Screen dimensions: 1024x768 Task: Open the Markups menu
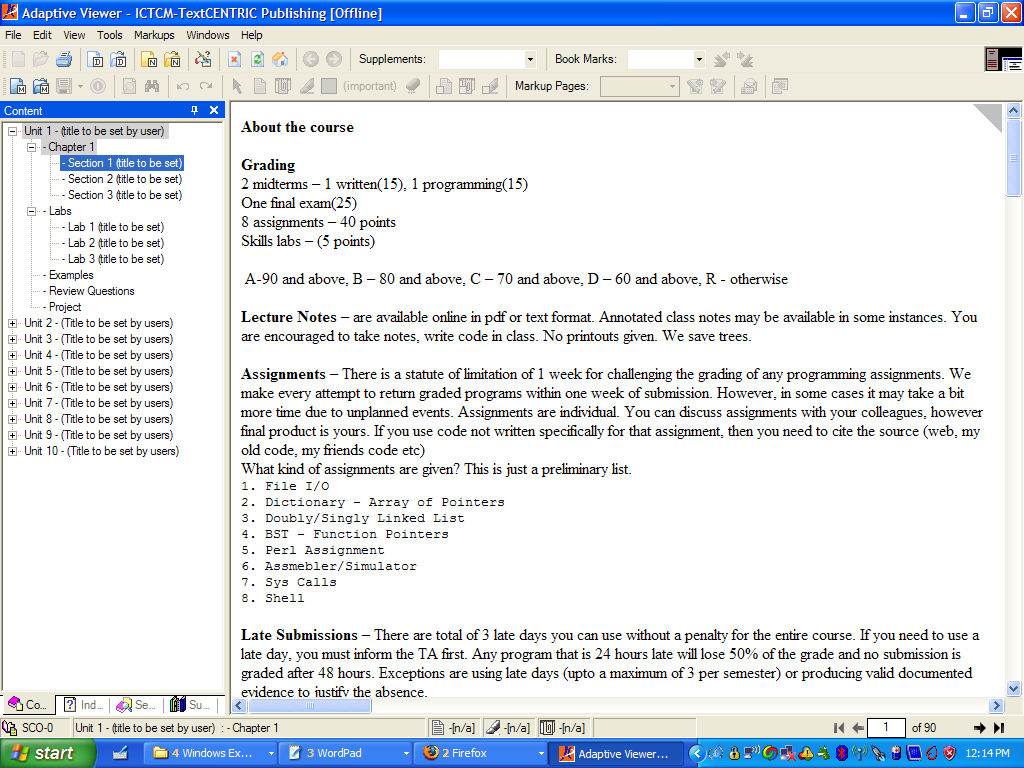[154, 35]
